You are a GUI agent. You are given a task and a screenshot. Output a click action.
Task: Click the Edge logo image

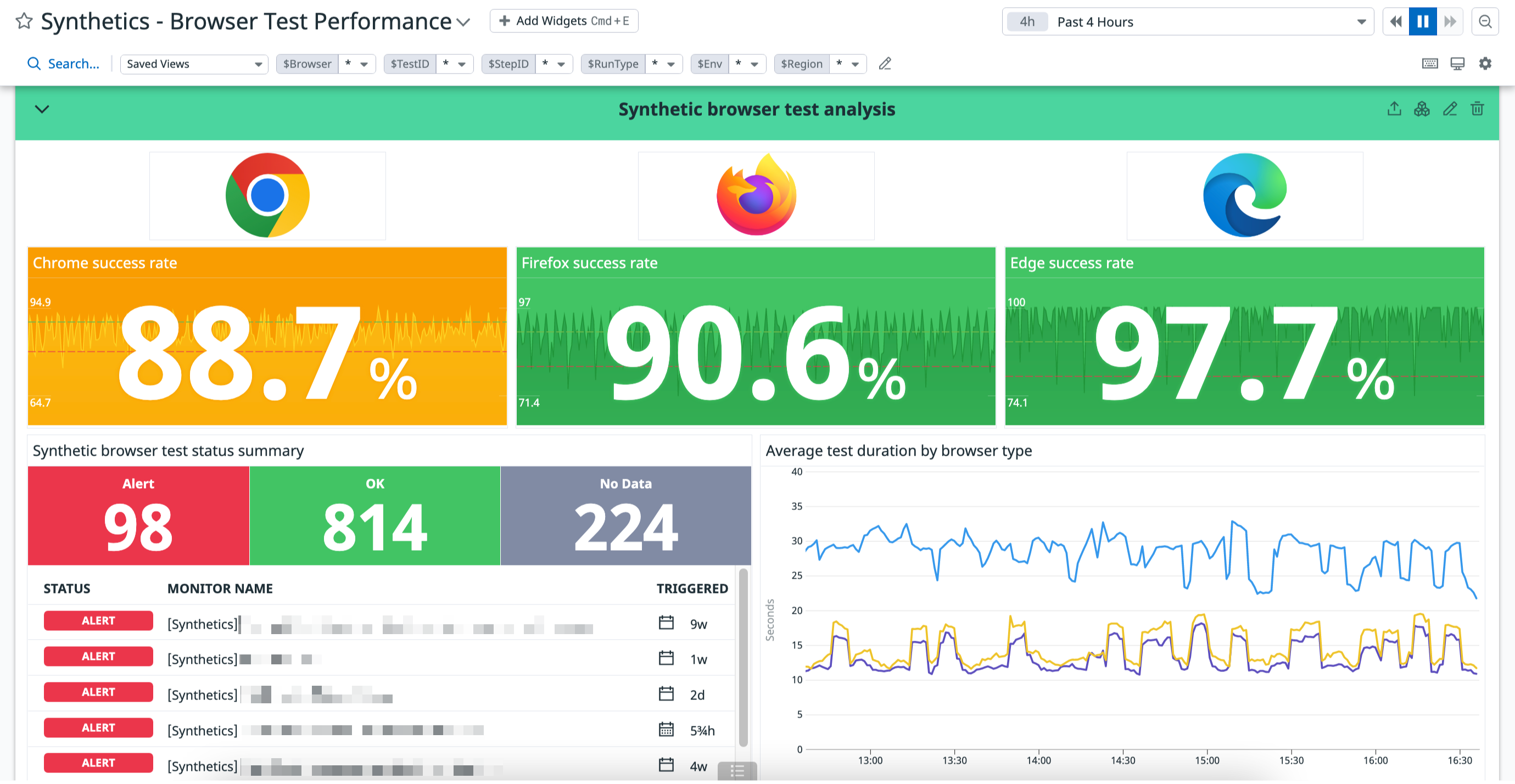tap(1244, 196)
